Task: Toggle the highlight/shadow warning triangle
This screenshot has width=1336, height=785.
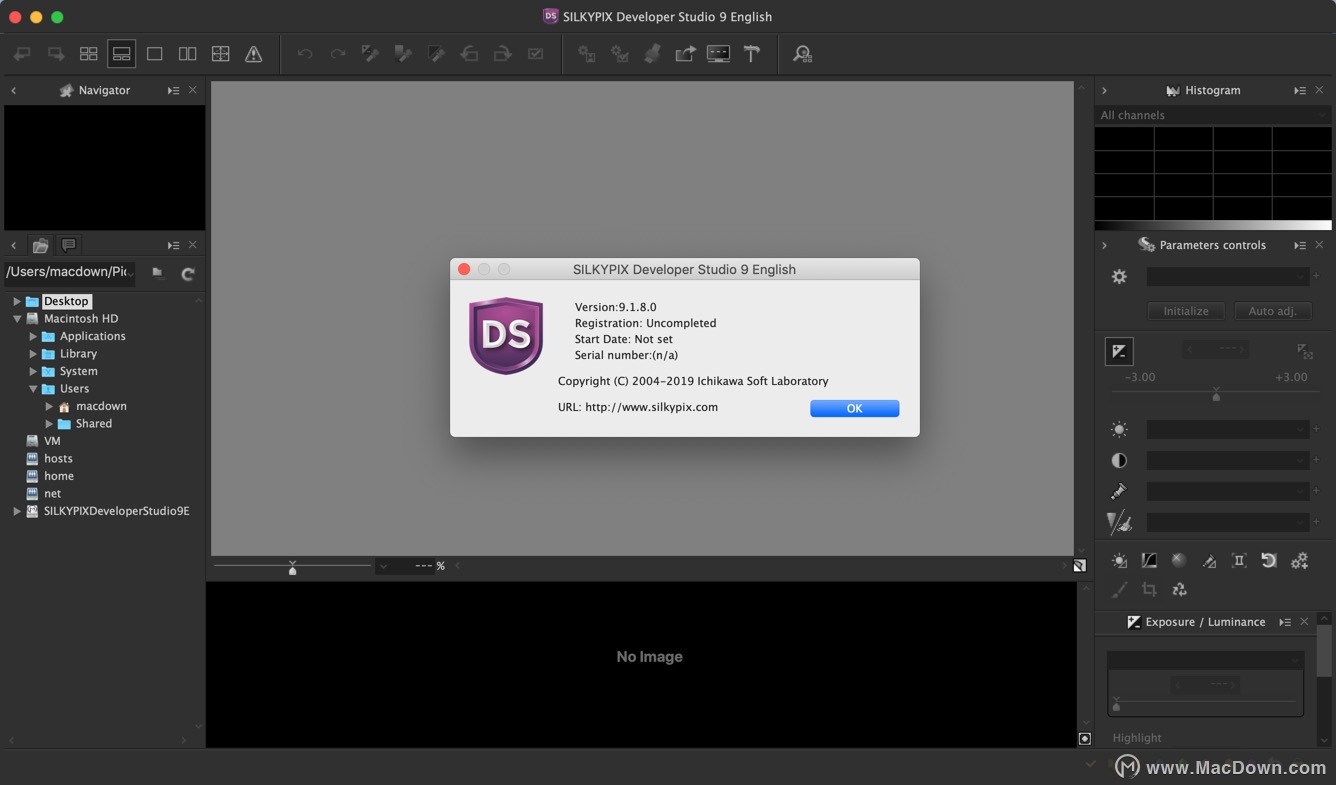Action: 254,54
